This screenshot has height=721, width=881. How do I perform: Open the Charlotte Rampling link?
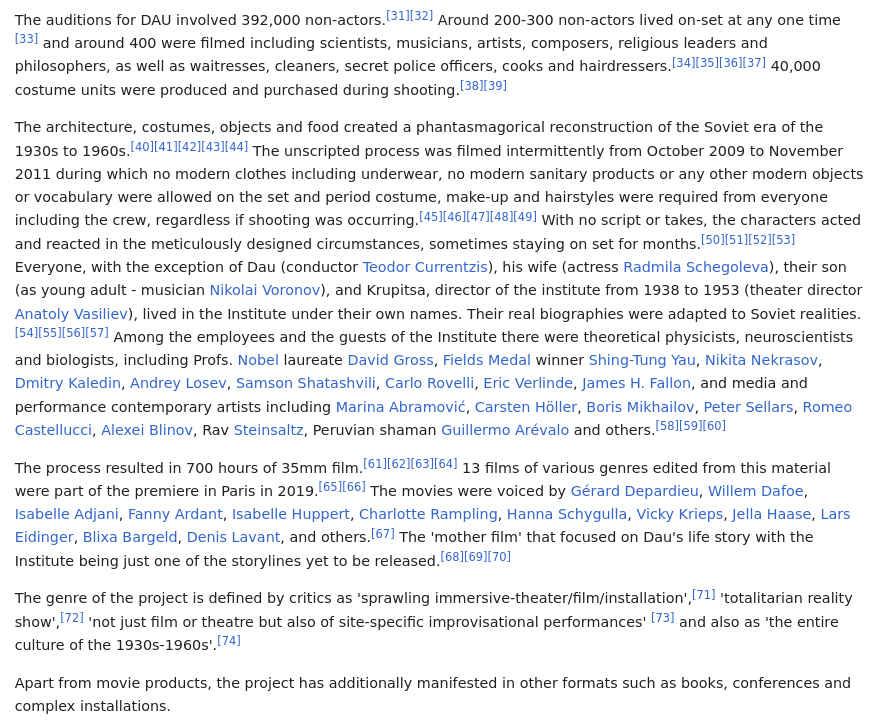pos(428,514)
